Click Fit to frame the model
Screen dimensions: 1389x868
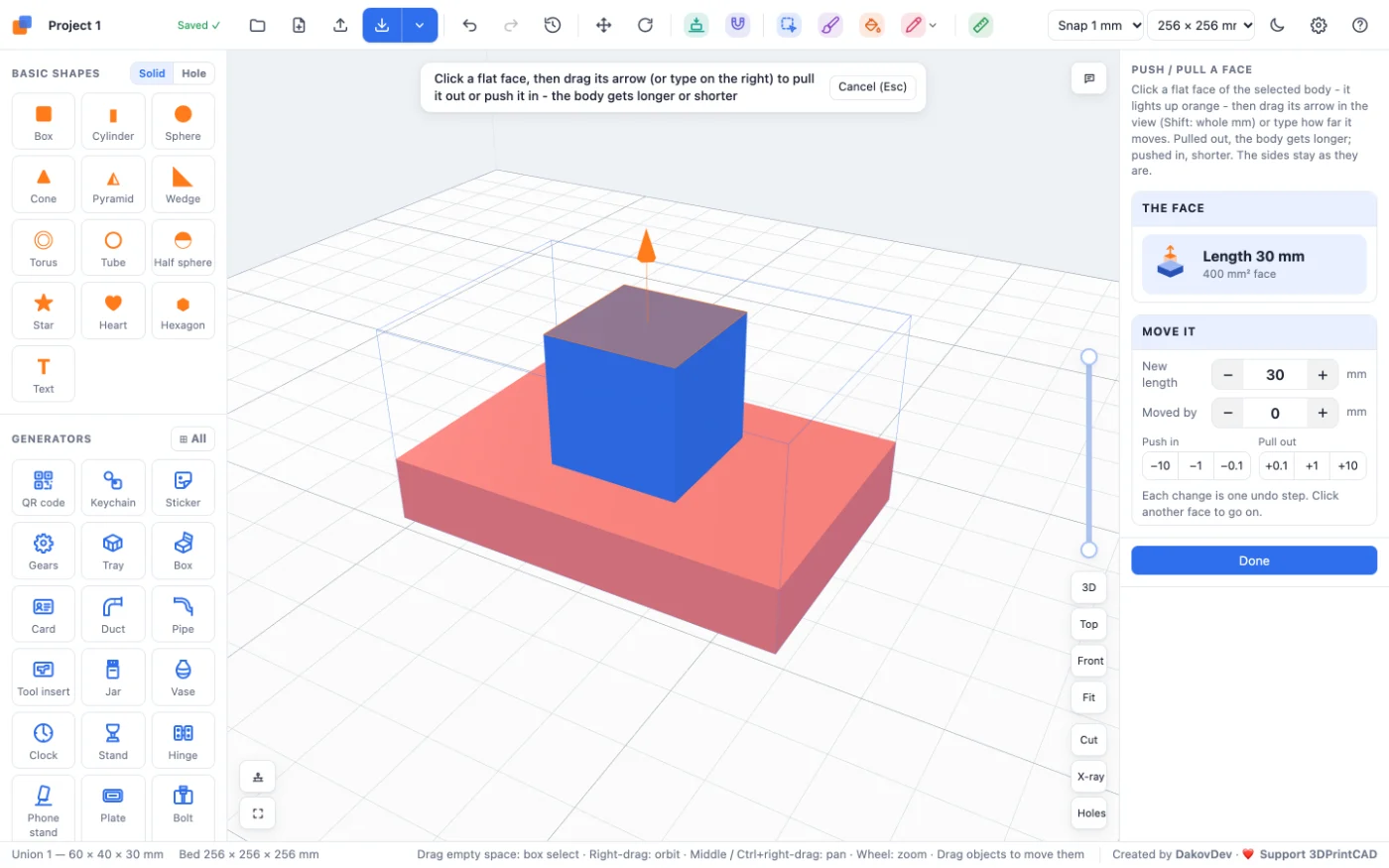[1088, 697]
